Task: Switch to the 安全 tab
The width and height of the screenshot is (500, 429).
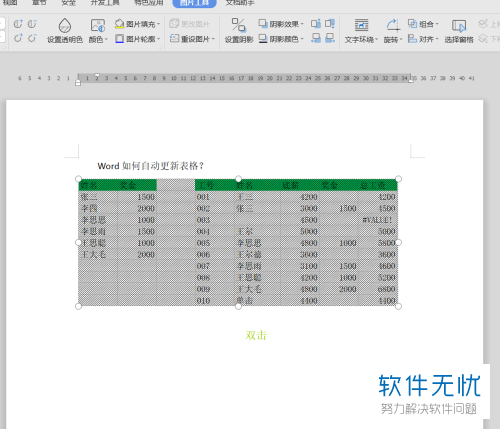Action: [69, 3]
